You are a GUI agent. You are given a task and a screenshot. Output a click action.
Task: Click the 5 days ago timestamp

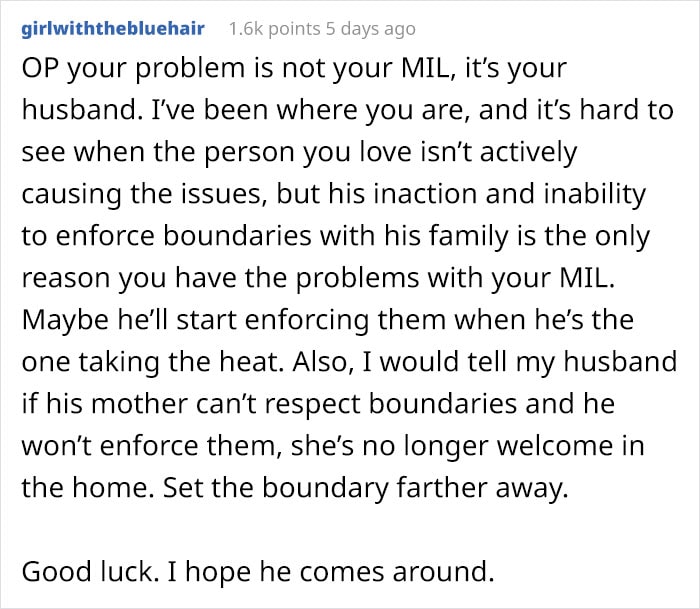pos(371,29)
